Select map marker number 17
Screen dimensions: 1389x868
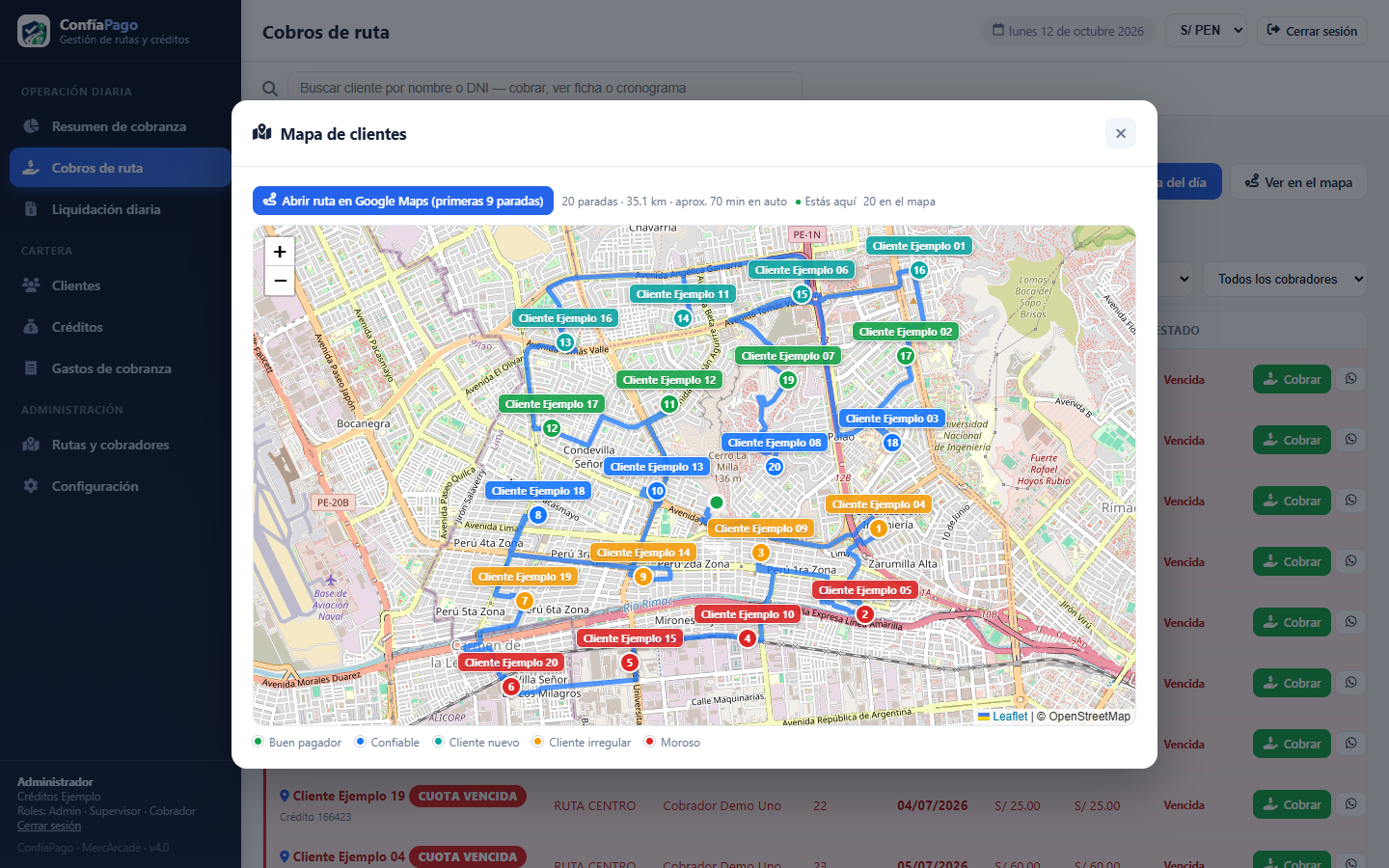click(x=906, y=356)
